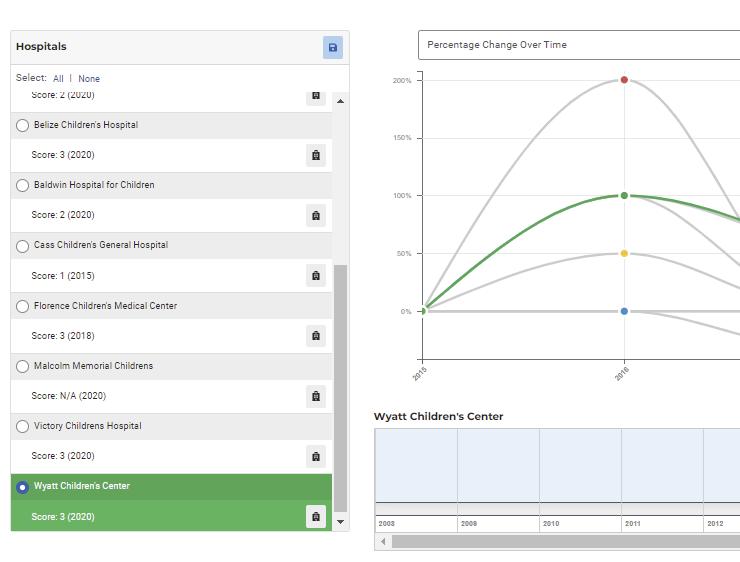The image size is (740, 562).
Task: Choose Malcolm Memorial Childrens radio option
Action: (x=22, y=366)
